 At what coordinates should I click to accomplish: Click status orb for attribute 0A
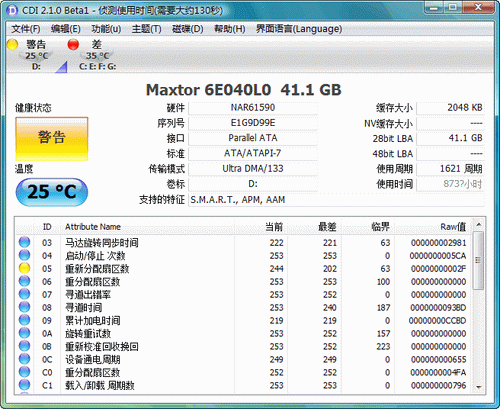24,333
